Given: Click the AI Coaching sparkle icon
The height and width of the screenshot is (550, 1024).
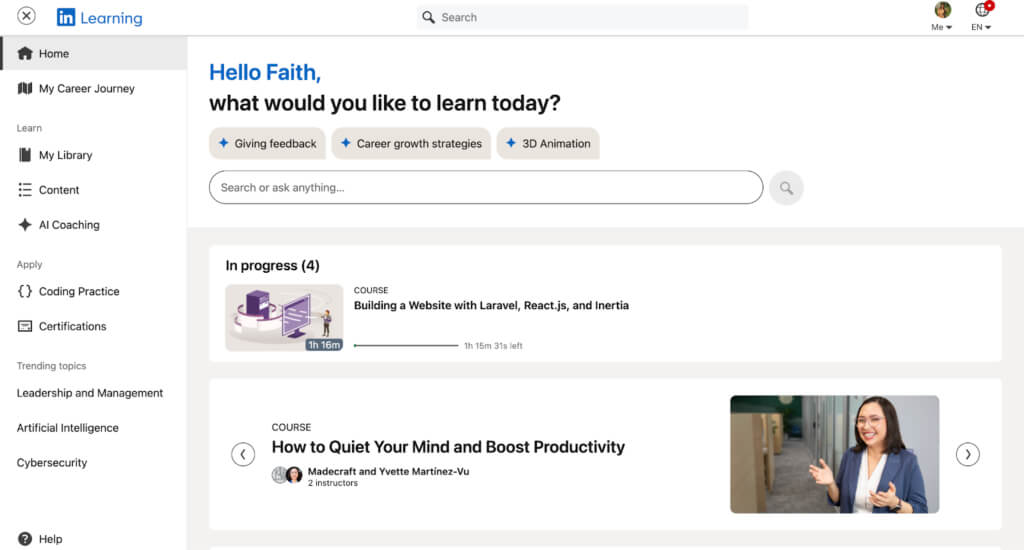Looking at the screenshot, I should [x=25, y=225].
